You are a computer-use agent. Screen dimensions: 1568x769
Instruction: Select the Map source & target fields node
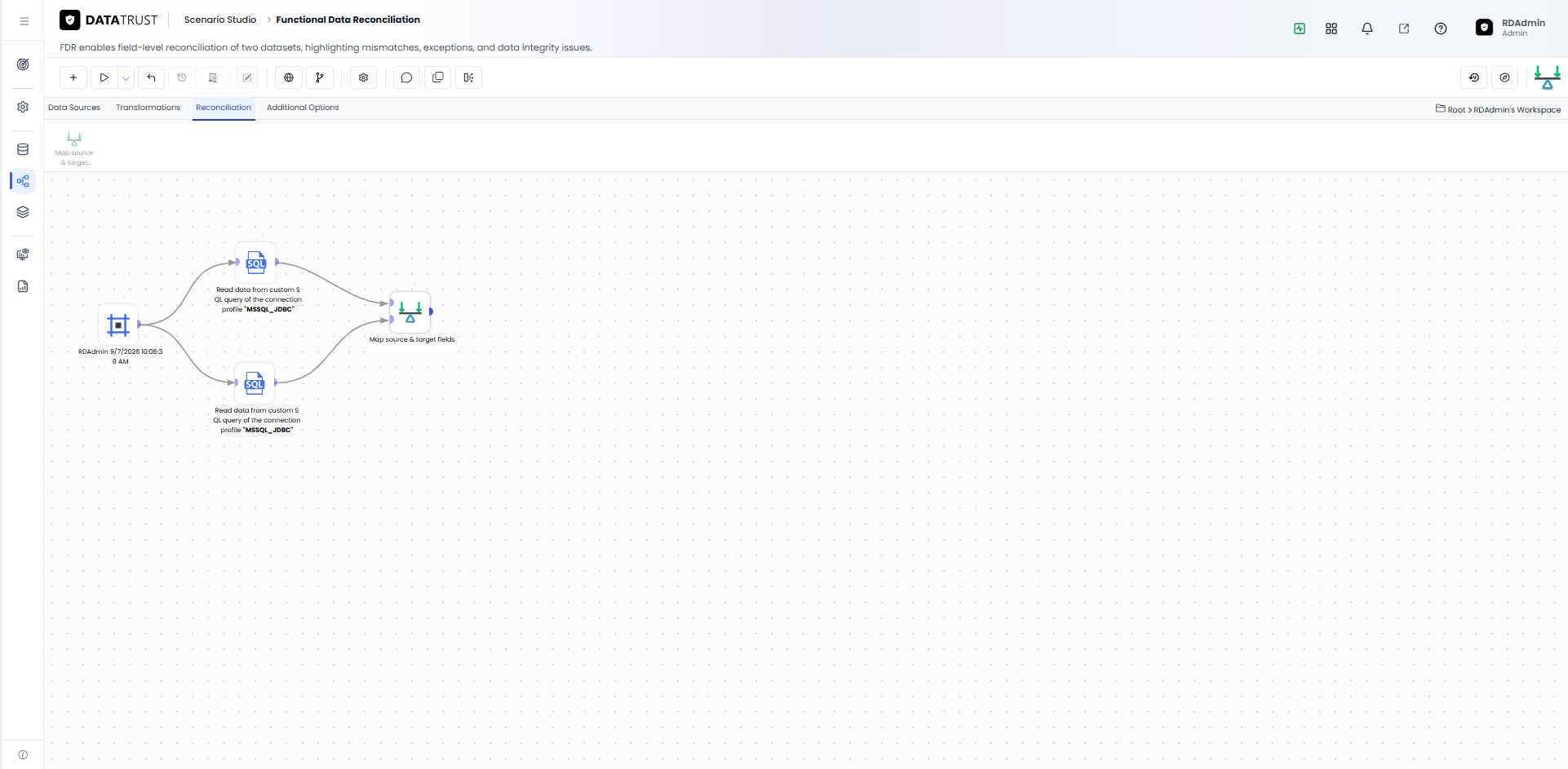[x=410, y=312]
